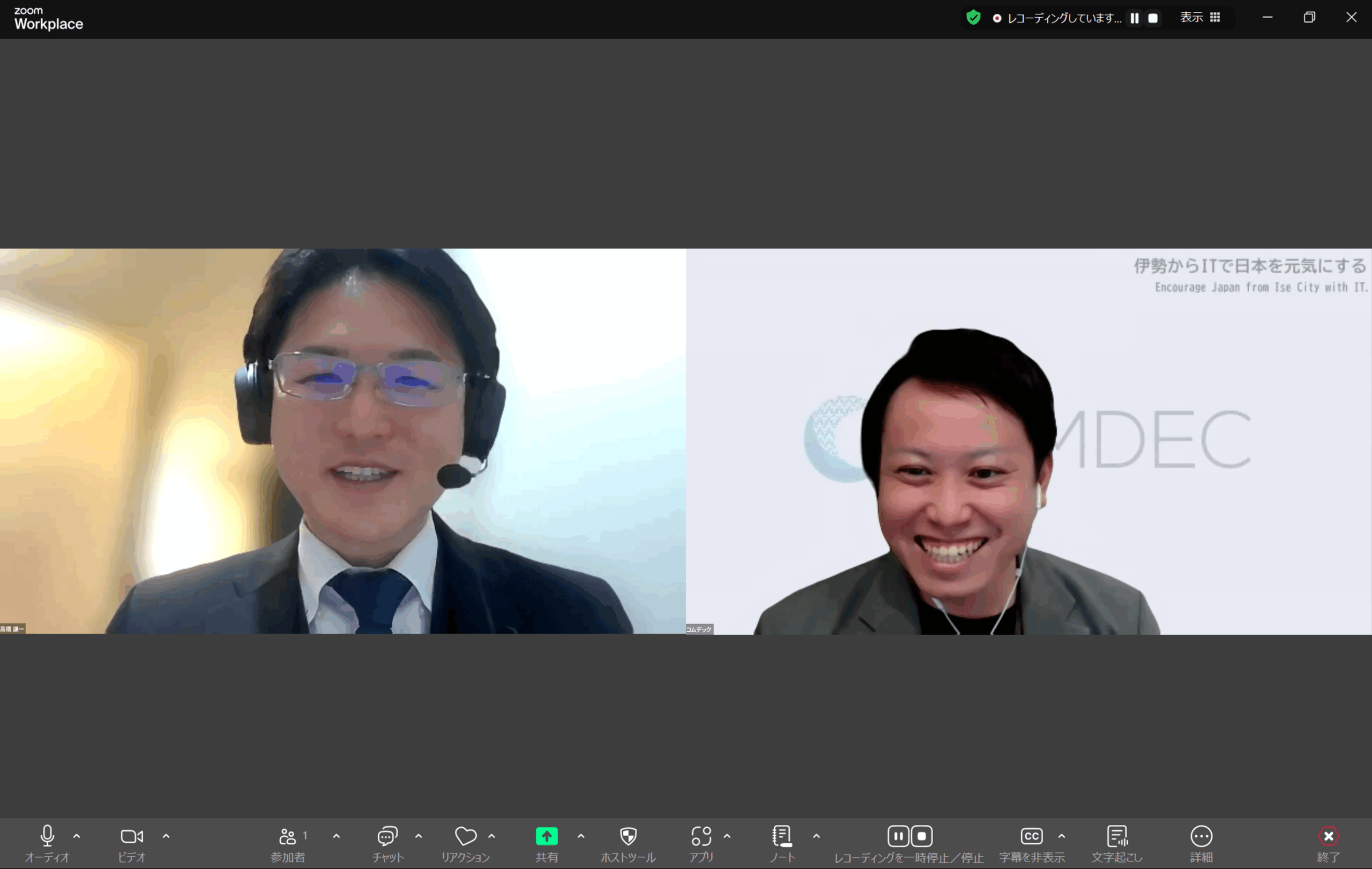This screenshot has height=869, width=1372.
Task: Expand the chevron next to 共有 share
Action: (580, 836)
